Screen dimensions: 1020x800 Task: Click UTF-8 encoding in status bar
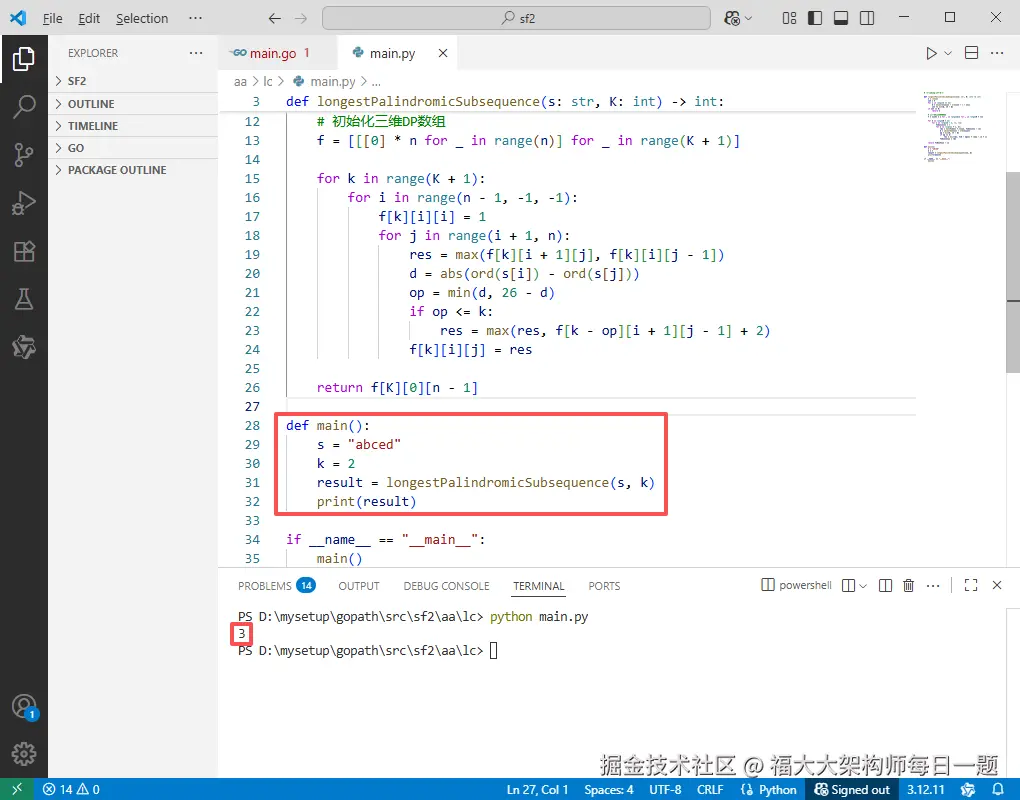[665, 790]
